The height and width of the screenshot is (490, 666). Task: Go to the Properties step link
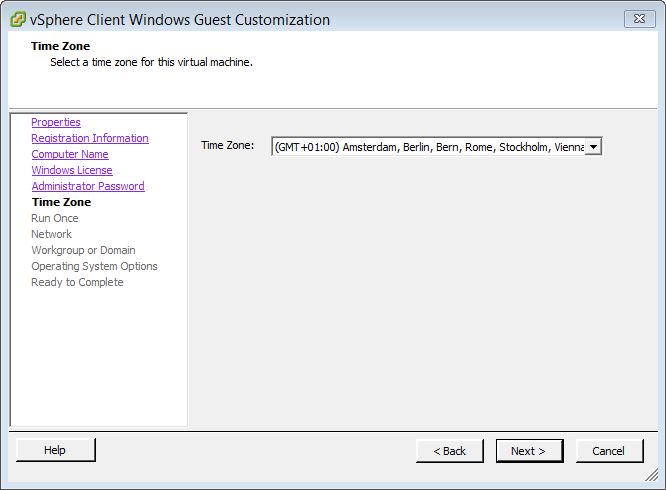tap(56, 122)
